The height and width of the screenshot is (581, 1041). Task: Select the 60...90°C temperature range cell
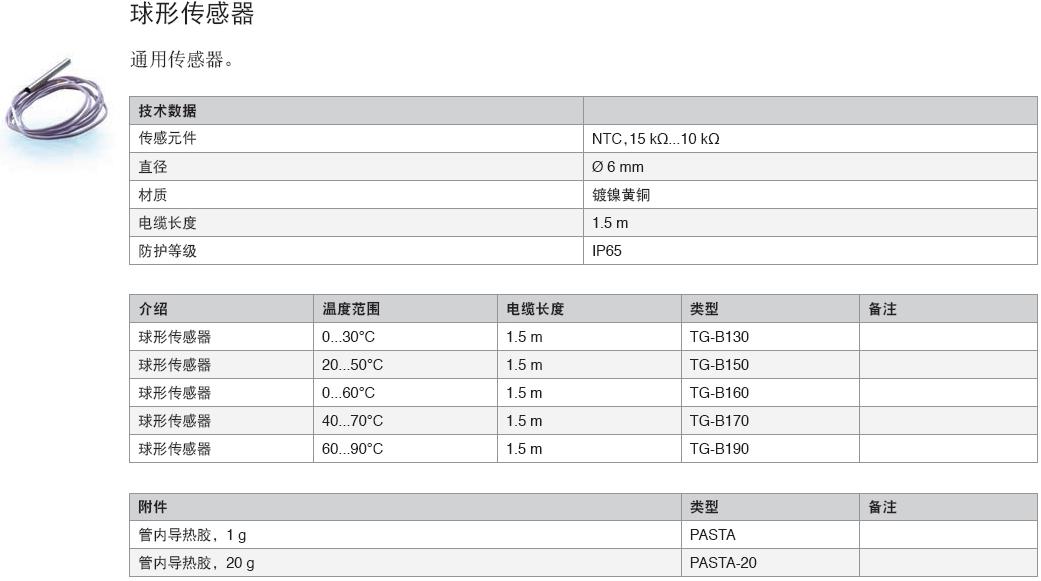pos(352,449)
